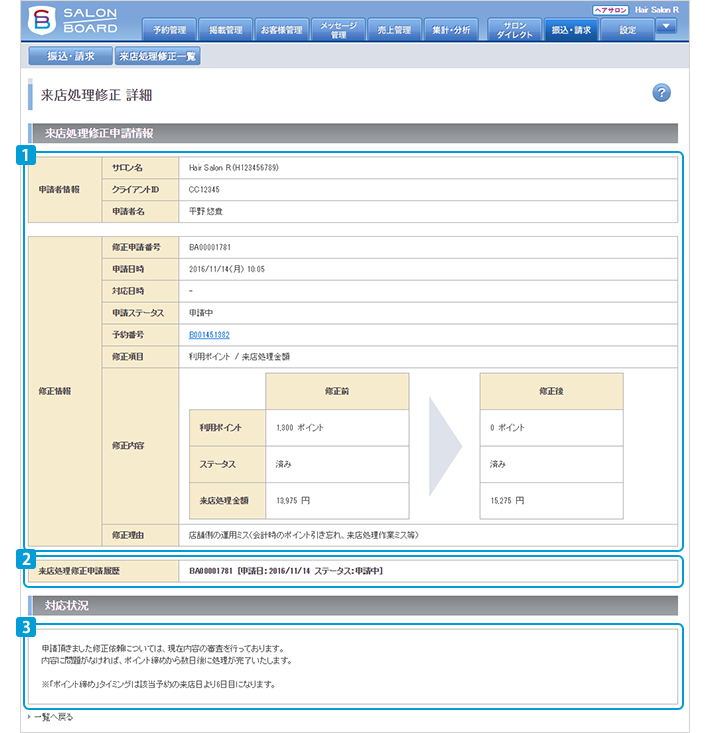Screen dimensions: 710x733
Task: Open the 予約管理 tab
Action: [168, 30]
